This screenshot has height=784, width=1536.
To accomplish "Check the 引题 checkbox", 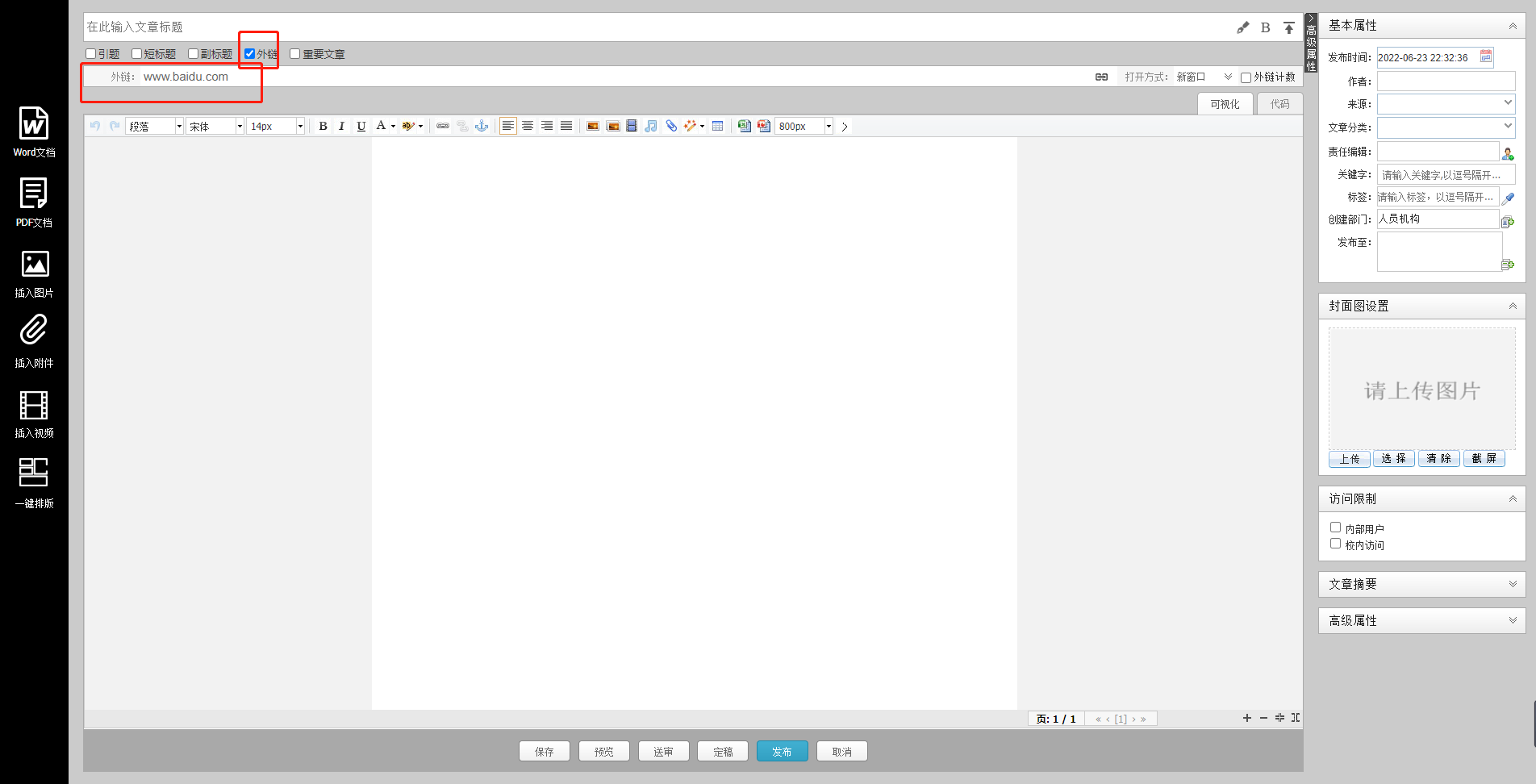I will pos(91,54).
